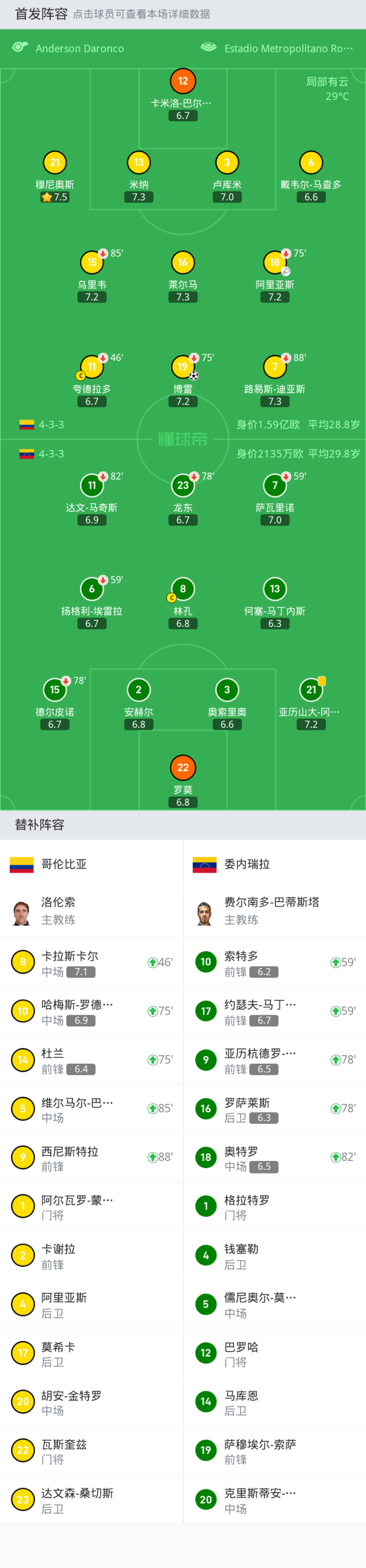Viewport: 366px width, 1568px height.
Task: Click Colombia coach Lorenzo's photo
Action: click(22, 913)
